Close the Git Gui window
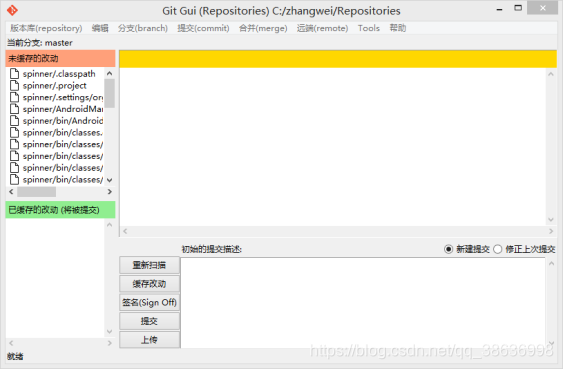The height and width of the screenshot is (369, 563). click(x=543, y=8)
